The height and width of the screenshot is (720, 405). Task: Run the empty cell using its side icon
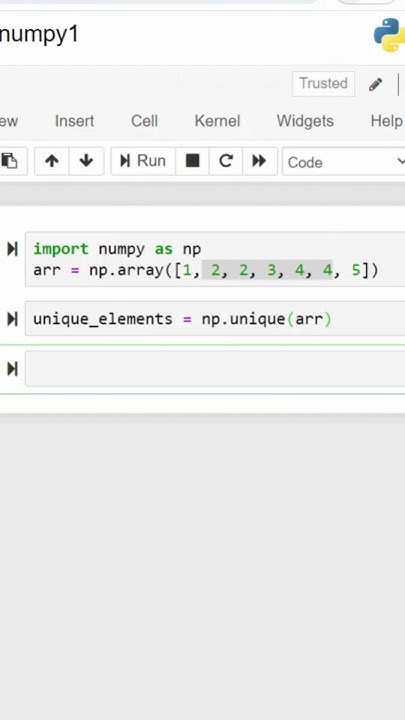coord(12,368)
